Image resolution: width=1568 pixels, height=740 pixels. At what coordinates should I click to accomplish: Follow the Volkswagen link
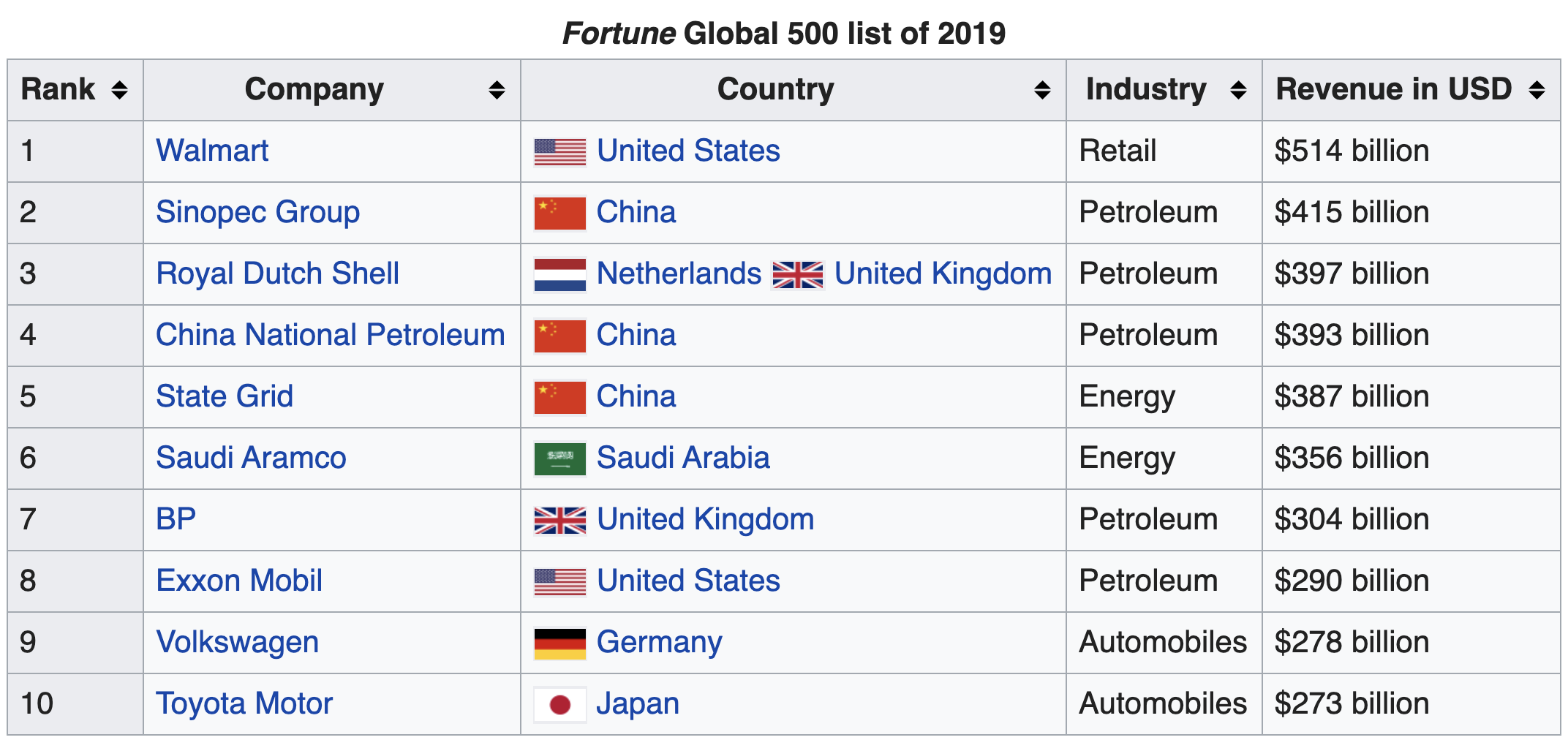tap(238, 643)
